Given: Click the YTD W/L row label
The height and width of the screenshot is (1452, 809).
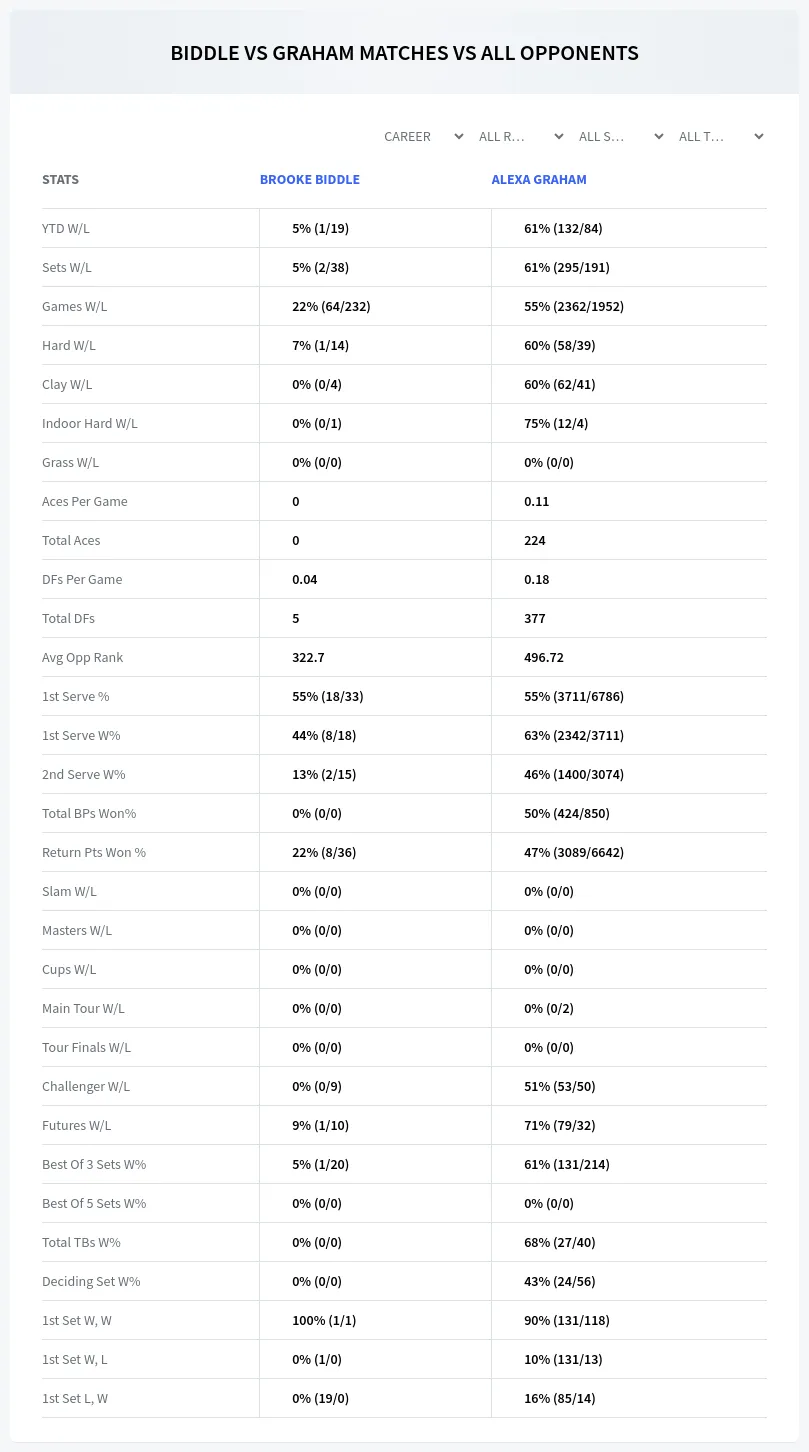Looking at the screenshot, I should [66, 228].
